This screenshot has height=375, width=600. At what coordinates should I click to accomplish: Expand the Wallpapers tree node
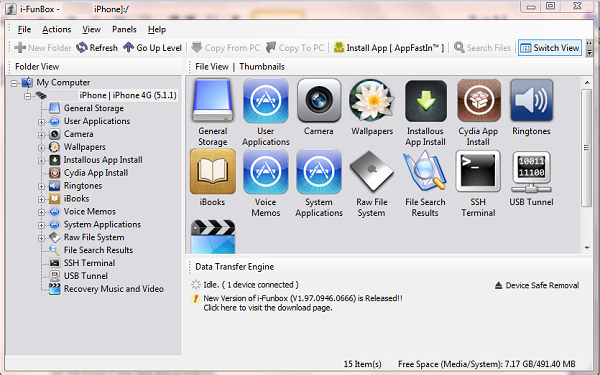(41, 148)
